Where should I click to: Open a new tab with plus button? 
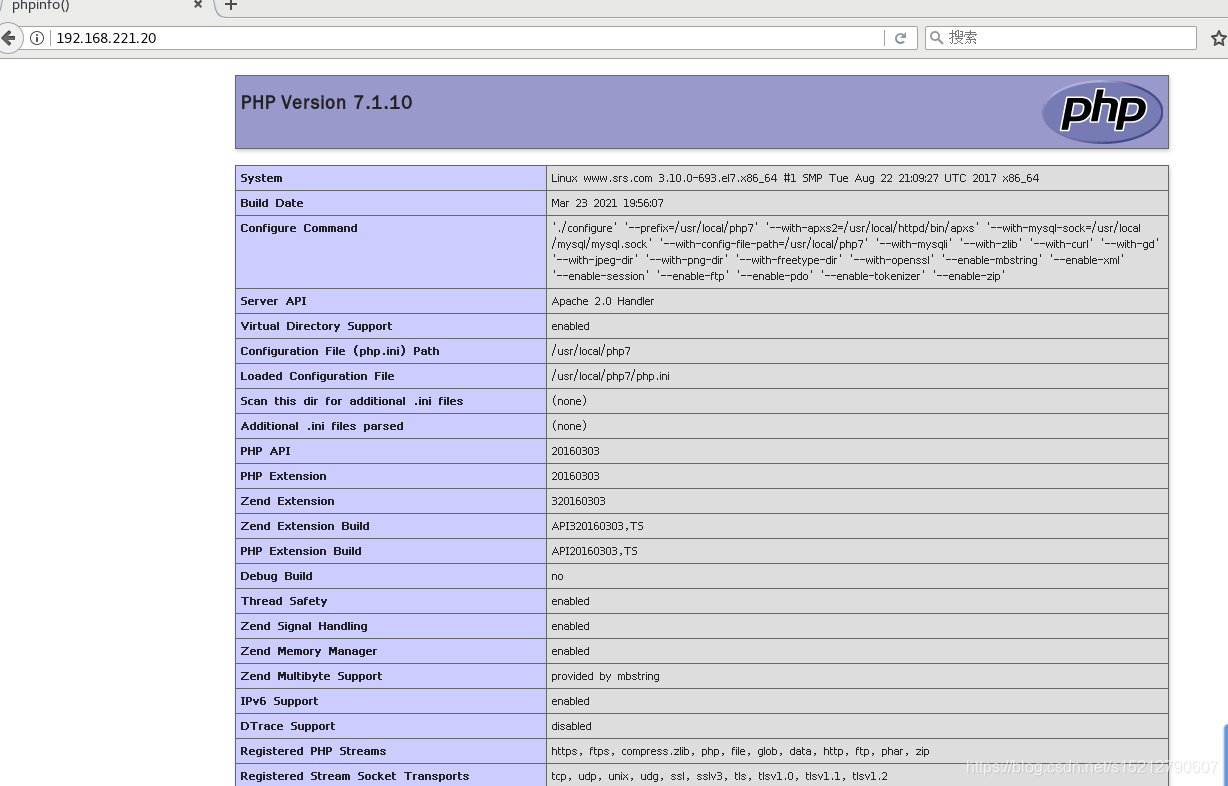point(231,5)
